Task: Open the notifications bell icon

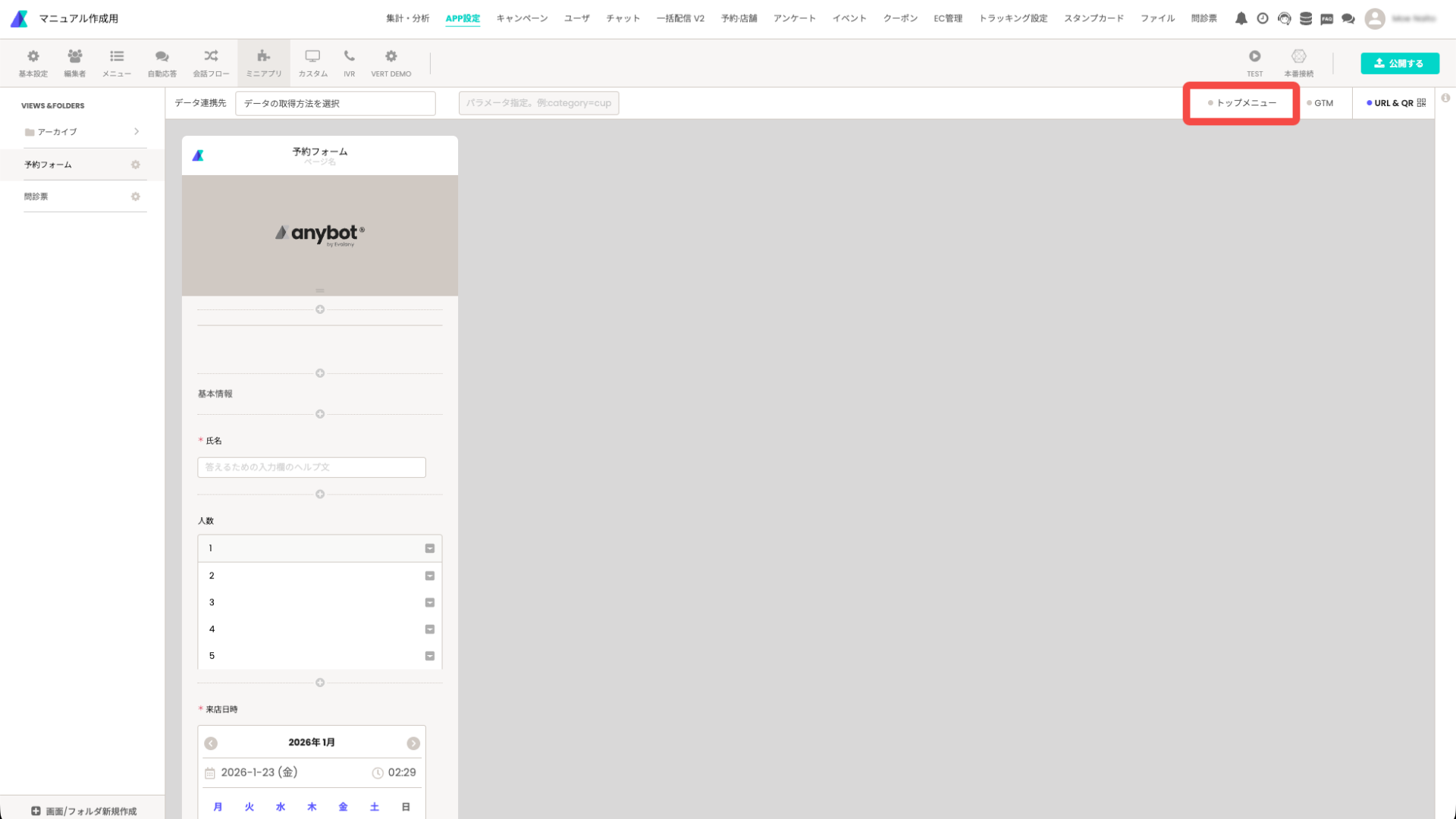Action: tap(1241, 18)
